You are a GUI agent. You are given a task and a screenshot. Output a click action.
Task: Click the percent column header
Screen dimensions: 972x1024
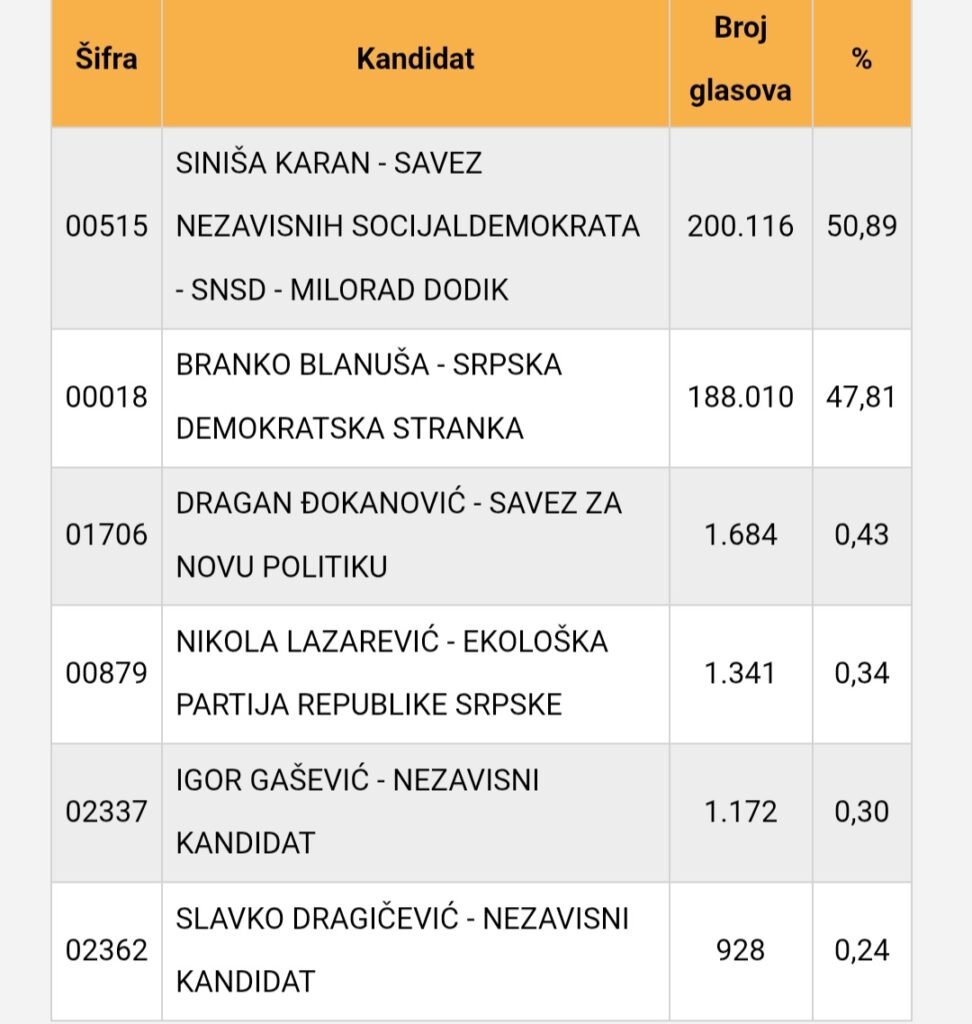coord(861,59)
